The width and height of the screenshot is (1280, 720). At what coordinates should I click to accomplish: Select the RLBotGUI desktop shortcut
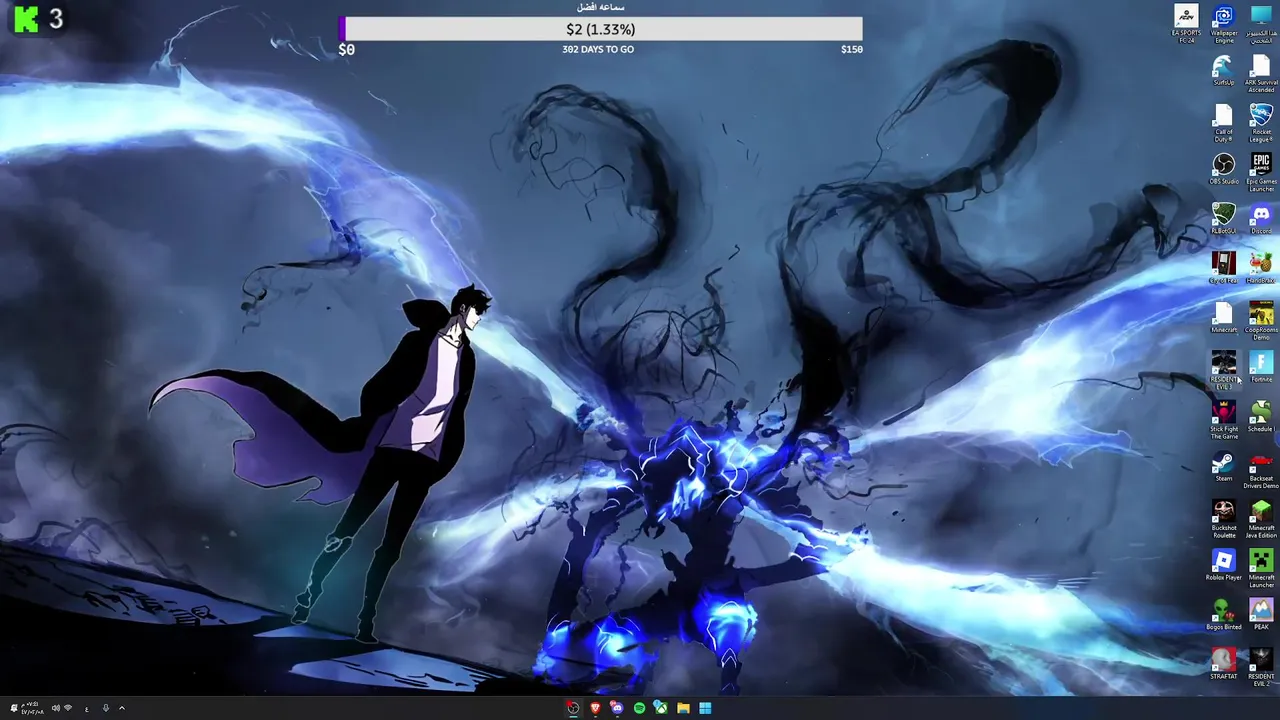1224,218
